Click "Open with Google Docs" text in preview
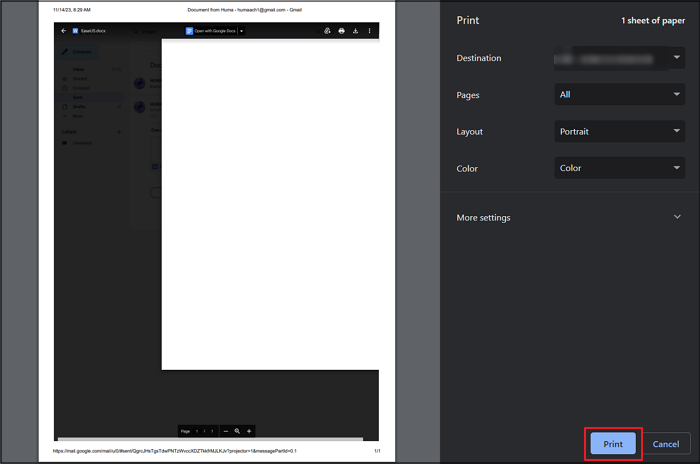 coord(215,31)
